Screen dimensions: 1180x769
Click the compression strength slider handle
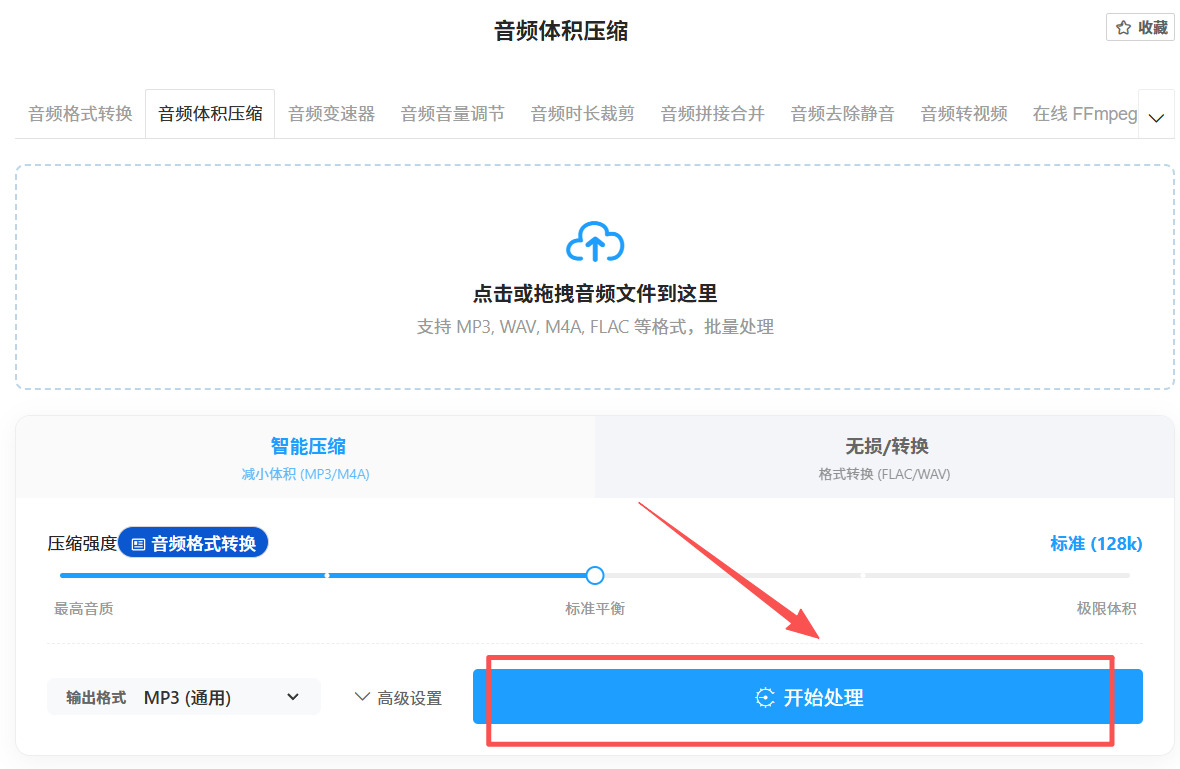[595, 576]
